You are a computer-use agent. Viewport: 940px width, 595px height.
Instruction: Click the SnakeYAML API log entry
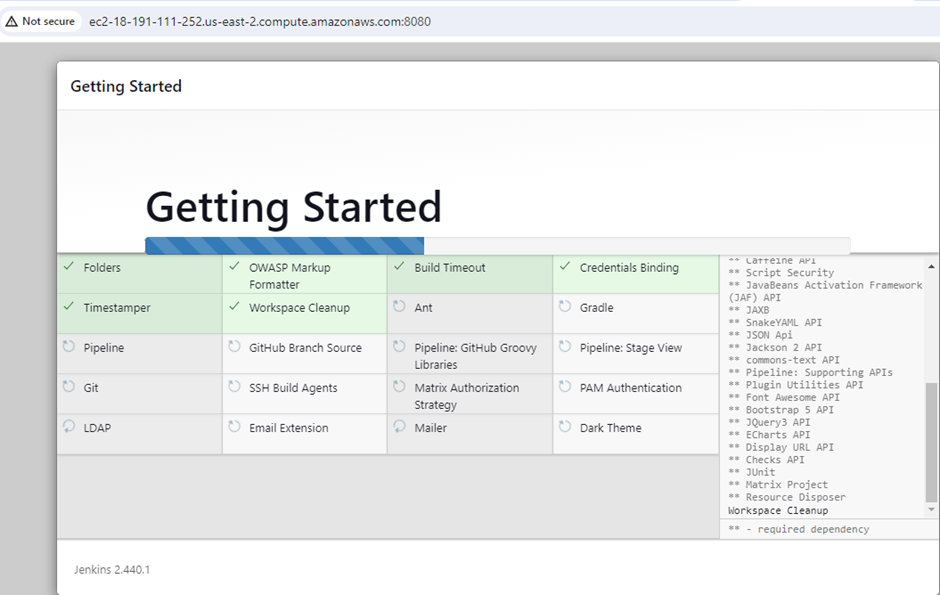point(775,322)
